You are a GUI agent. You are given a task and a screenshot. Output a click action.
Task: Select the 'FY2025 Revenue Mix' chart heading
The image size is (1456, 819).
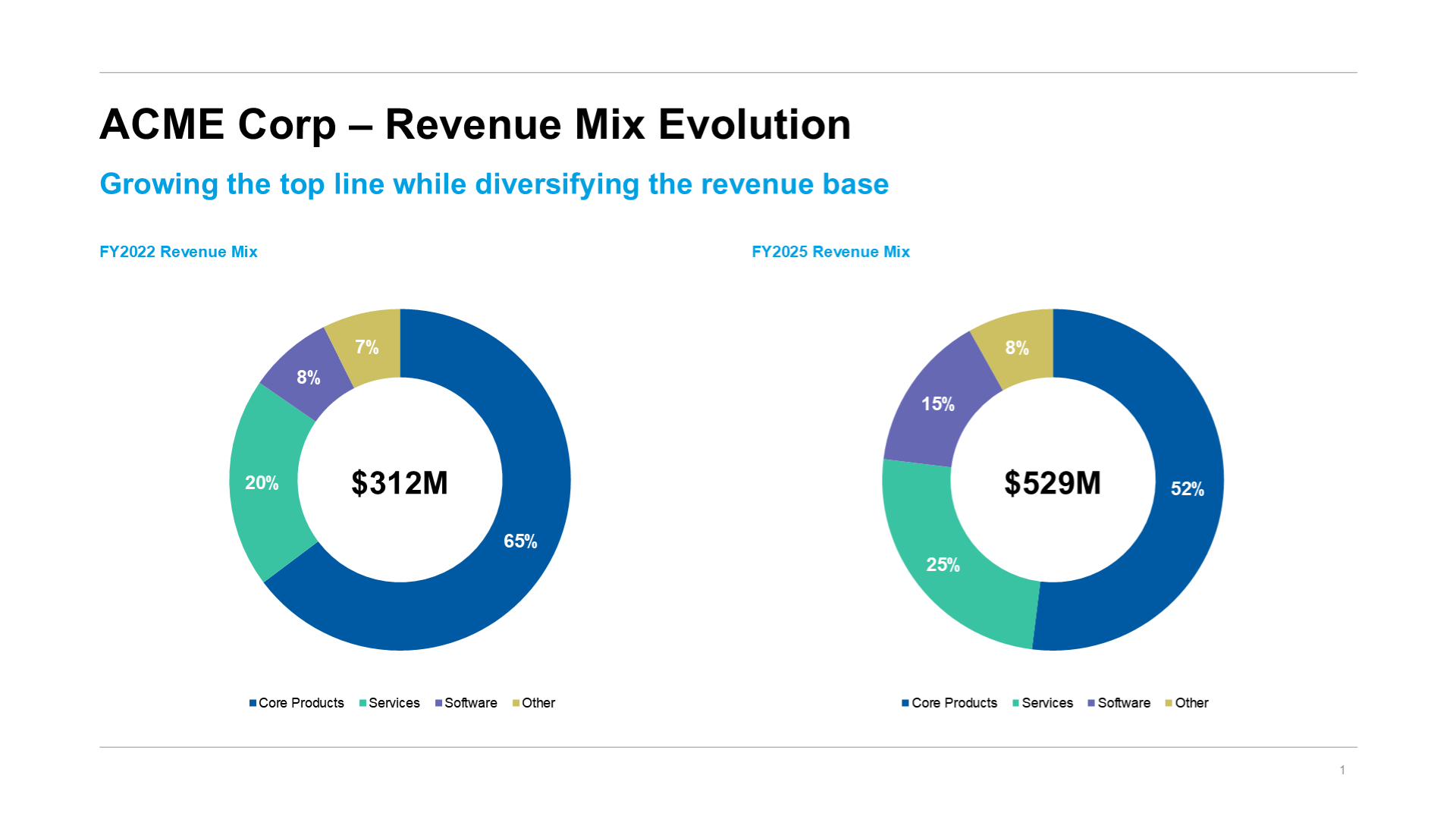coord(830,252)
